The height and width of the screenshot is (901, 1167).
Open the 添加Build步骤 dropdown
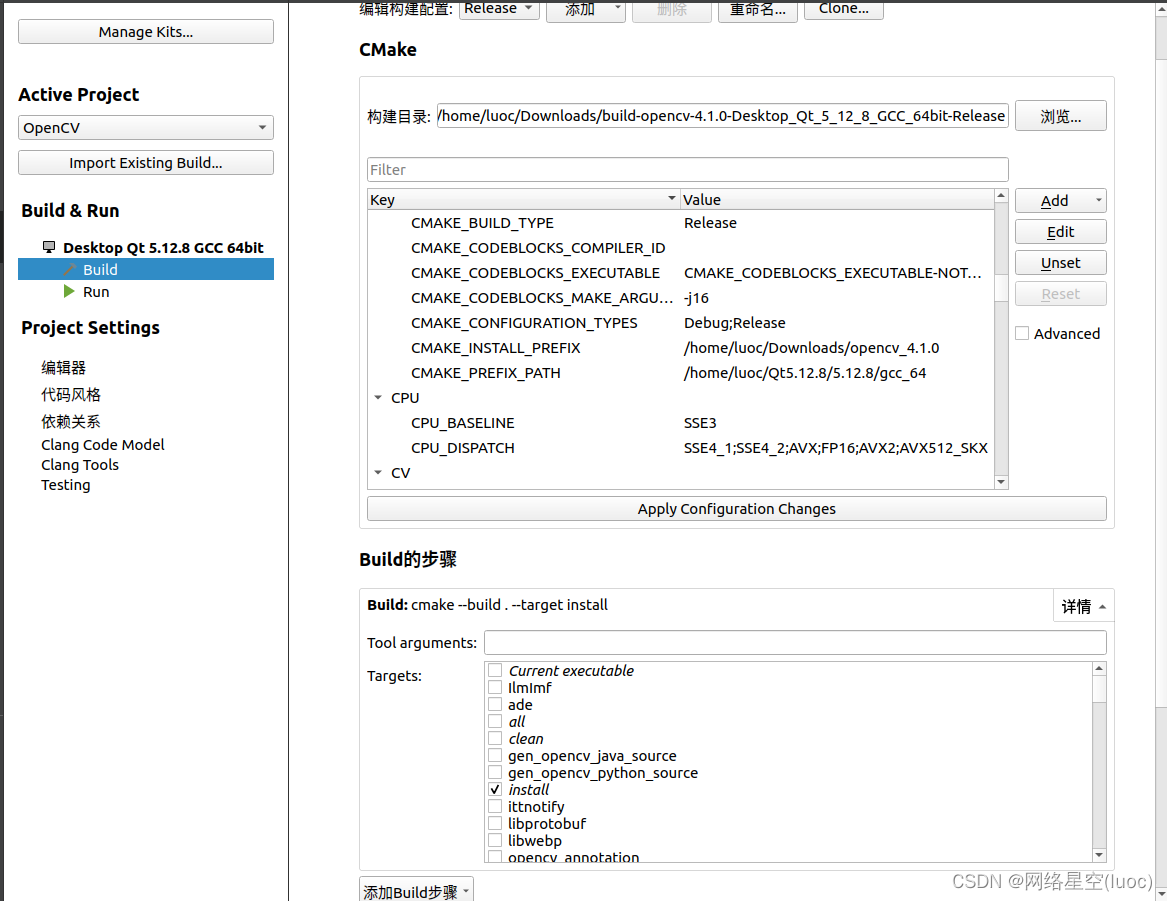pyautogui.click(x=416, y=891)
